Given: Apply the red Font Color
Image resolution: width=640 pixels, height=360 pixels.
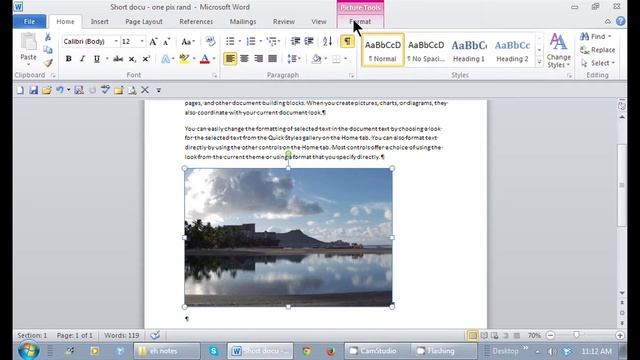Looking at the screenshot, I should click(x=205, y=59).
